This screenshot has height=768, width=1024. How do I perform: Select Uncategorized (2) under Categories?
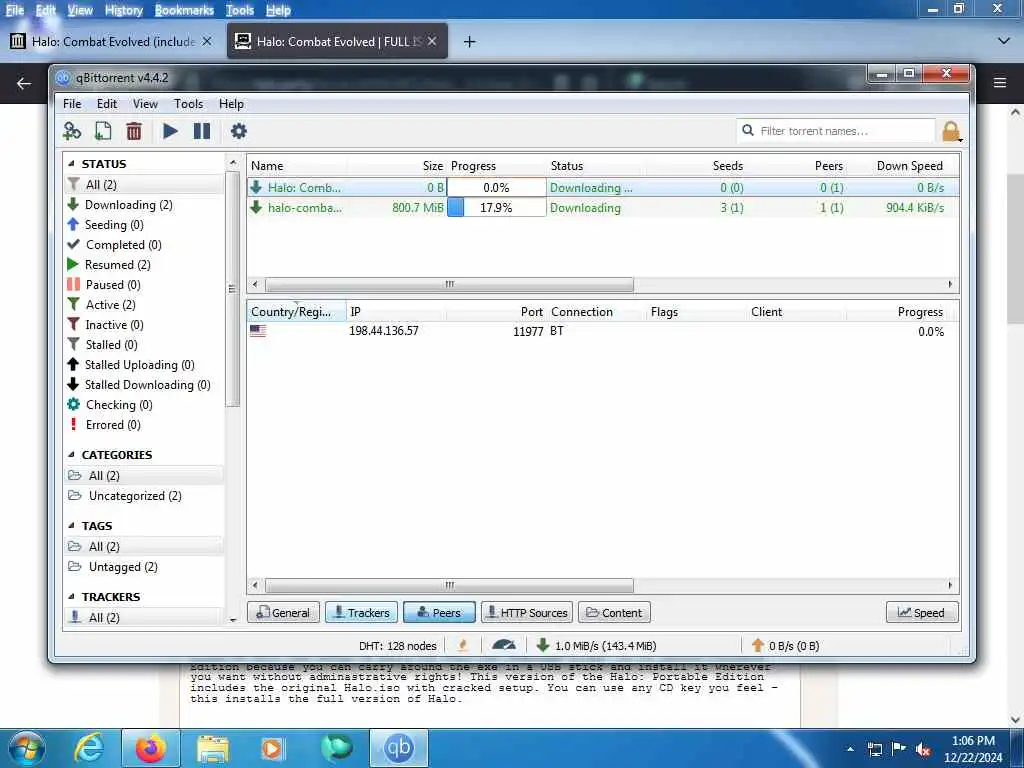pos(144,496)
